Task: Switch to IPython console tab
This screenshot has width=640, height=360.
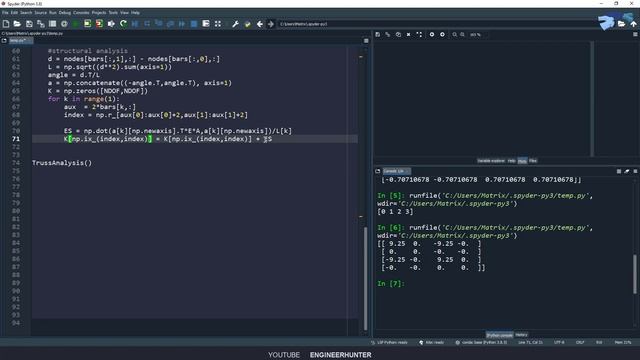Action: [499, 335]
